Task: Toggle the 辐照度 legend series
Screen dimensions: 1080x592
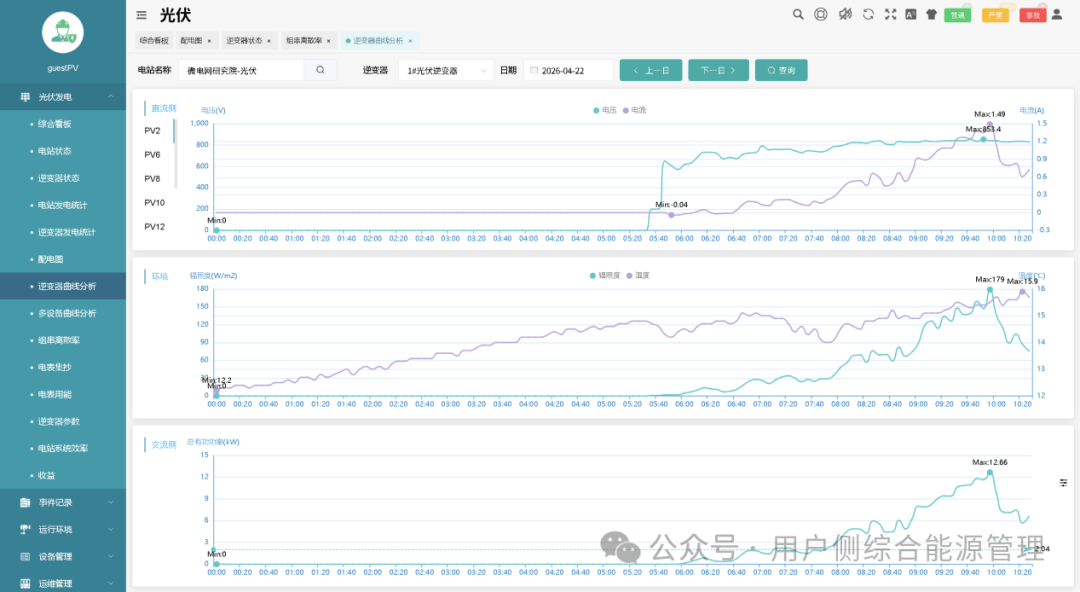Action: point(605,275)
